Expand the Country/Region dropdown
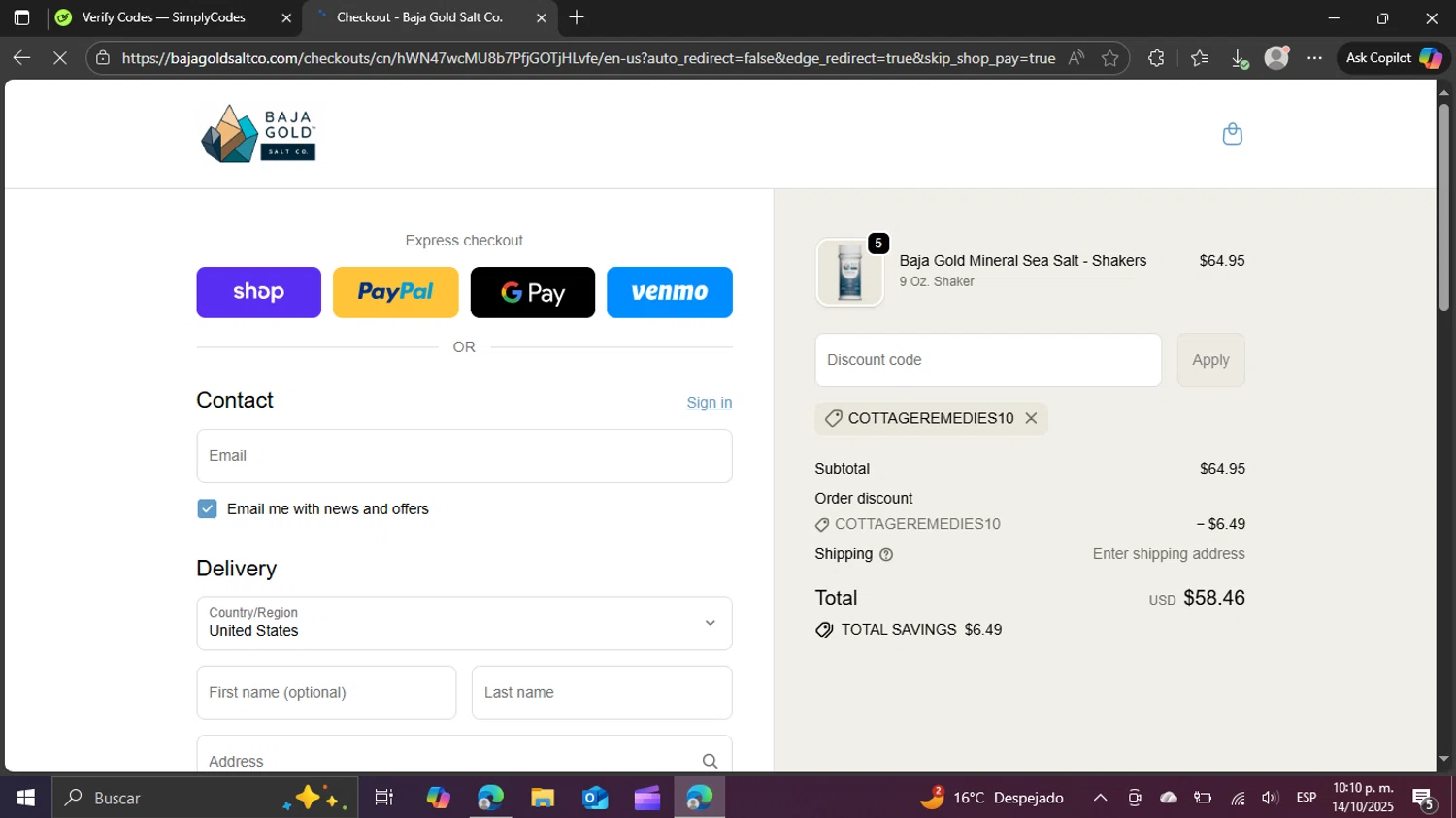The width and height of the screenshot is (1456, 818). pyautogui.click(x=464, y=623)
